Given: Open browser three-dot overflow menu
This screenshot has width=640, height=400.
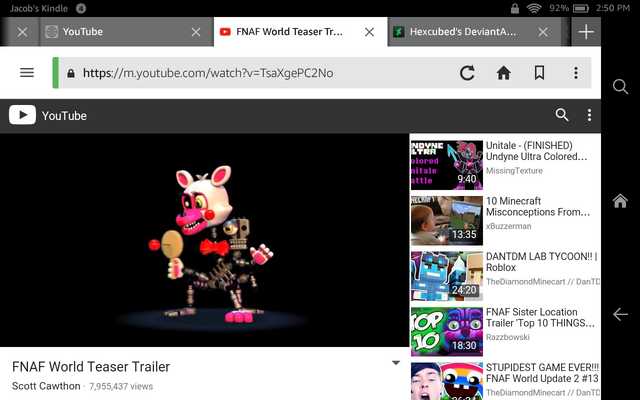Looking at the screenshot, I should (x=576, y=73).
